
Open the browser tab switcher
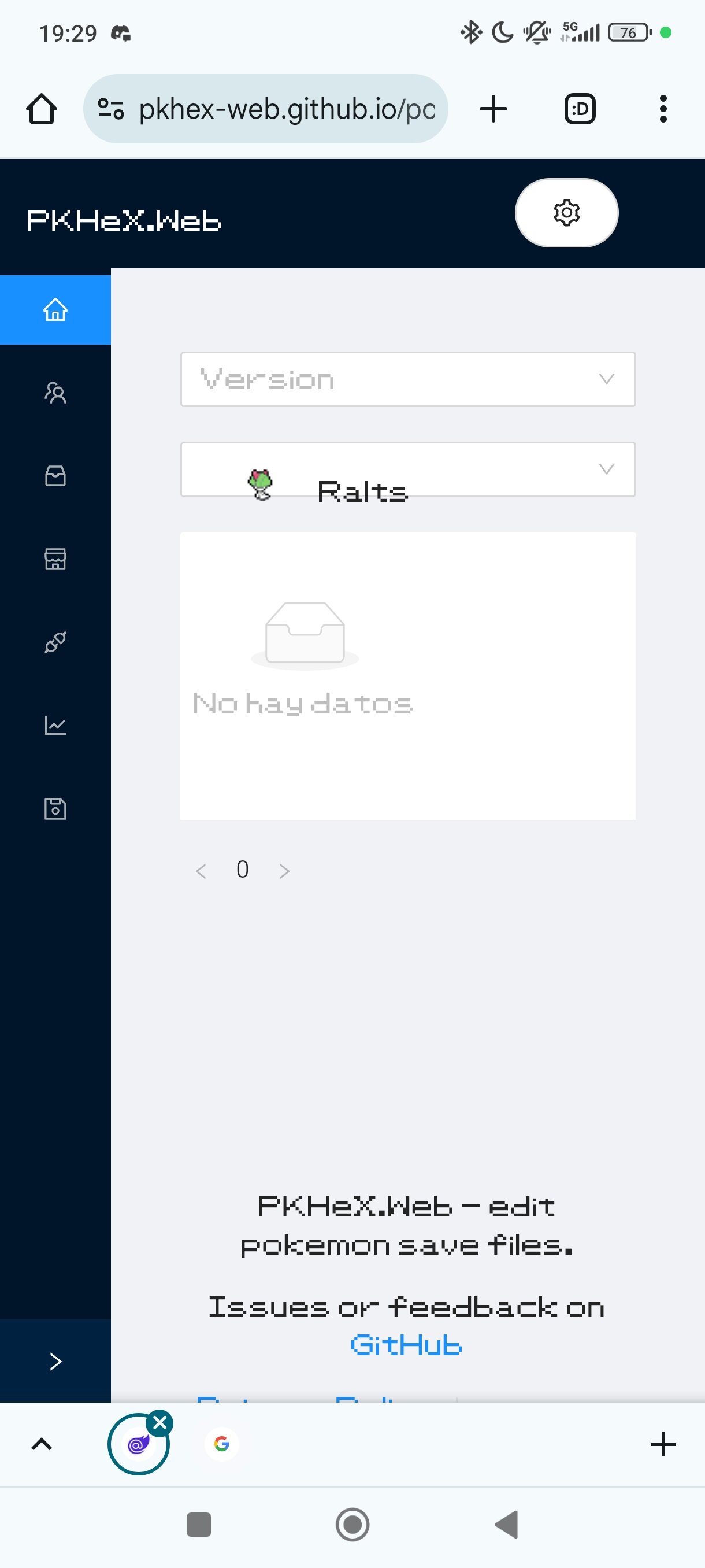pyautogui.click(x=579, y=110)
